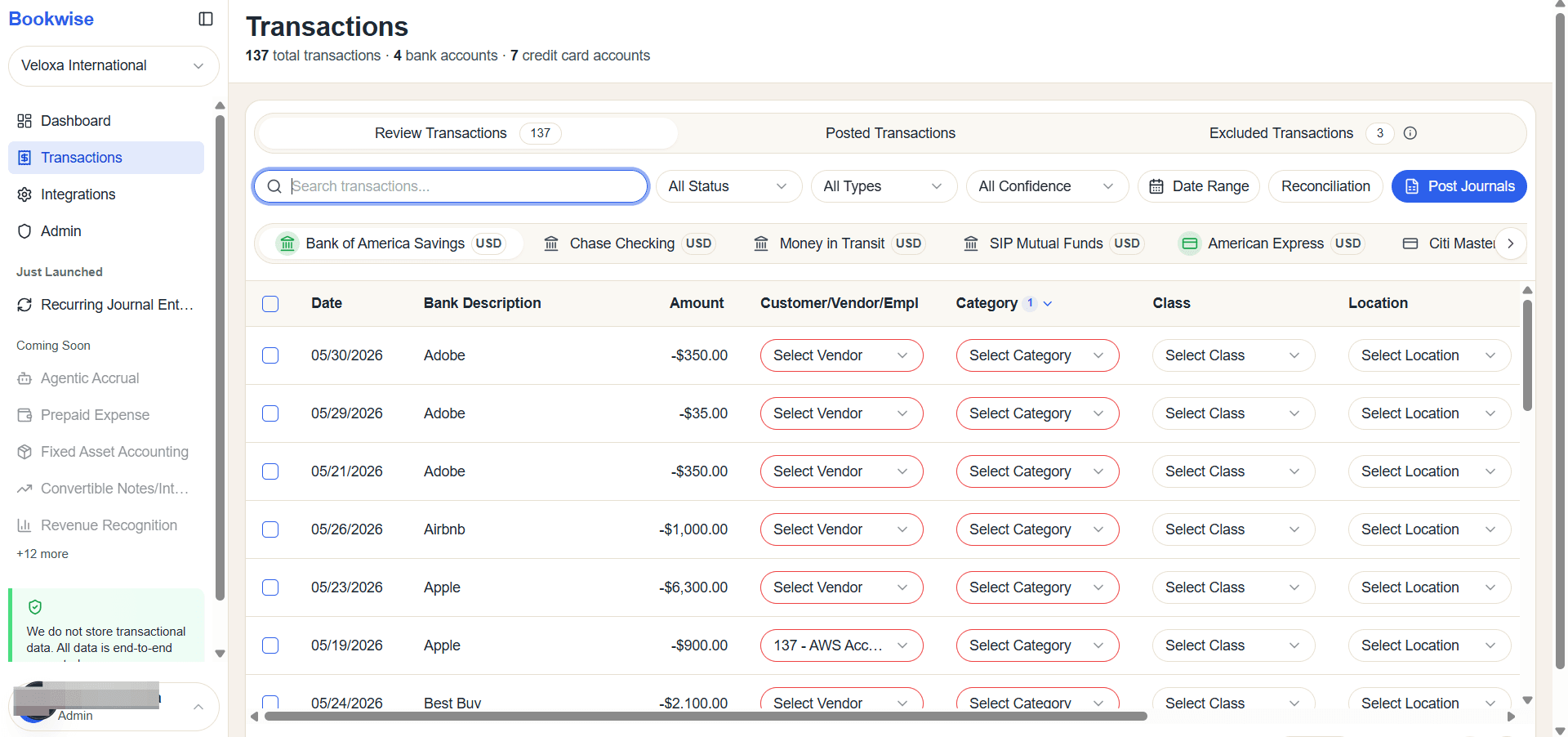The width and height of the screenshot is (1568, 737).
Task: Collapse the sidebar panel icon
Action: click(206, 19)
